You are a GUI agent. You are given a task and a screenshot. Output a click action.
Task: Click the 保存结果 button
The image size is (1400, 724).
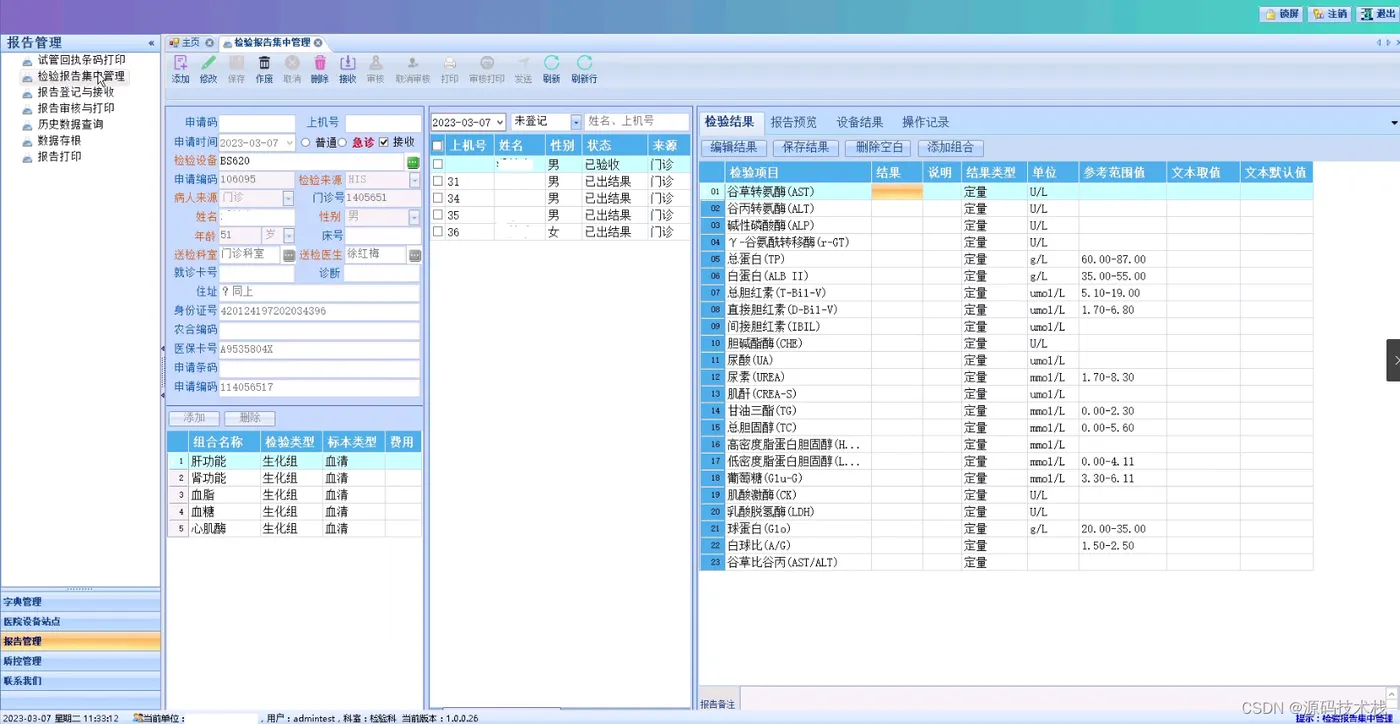point(806,148)
